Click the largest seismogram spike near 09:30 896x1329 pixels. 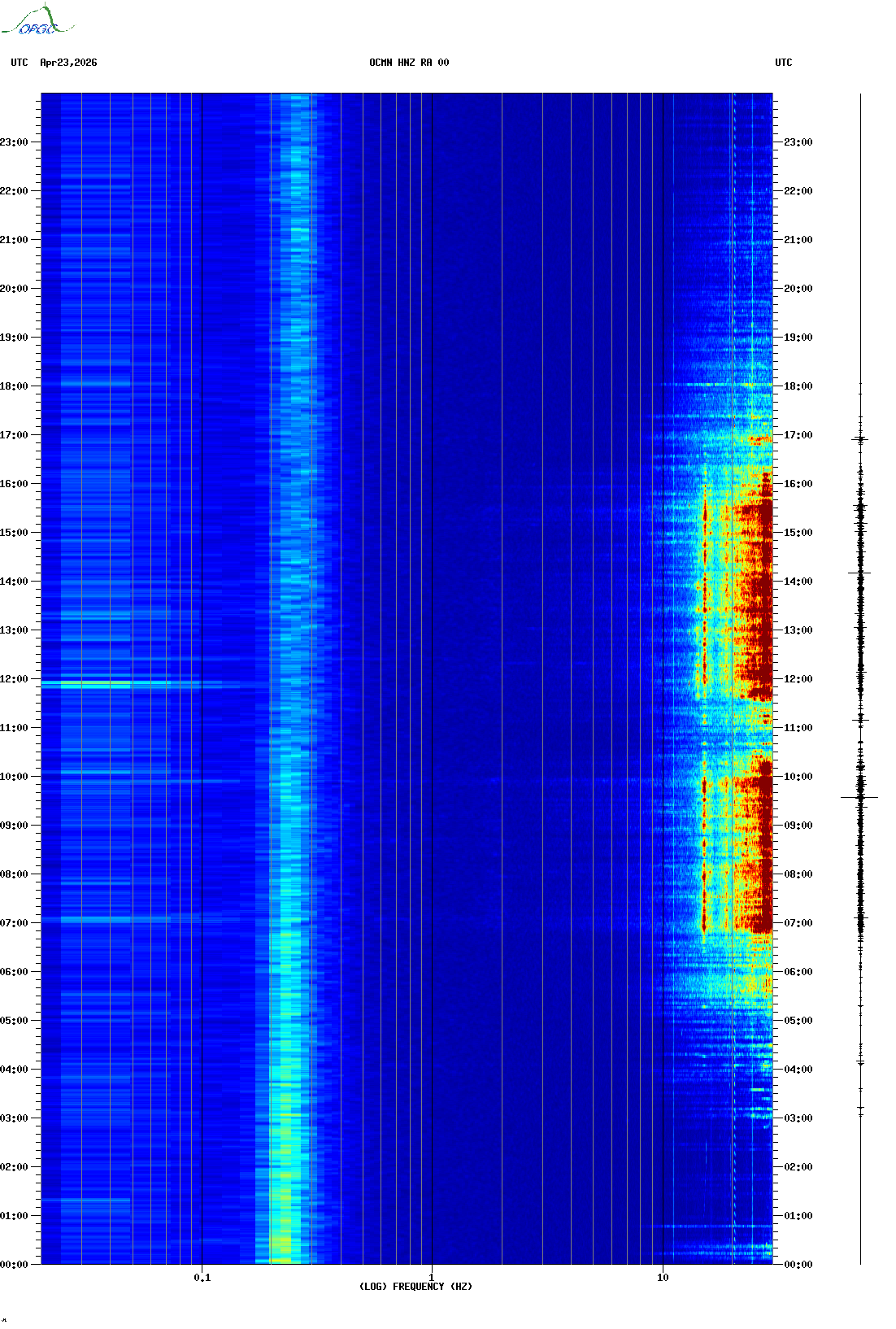(859, 798)
